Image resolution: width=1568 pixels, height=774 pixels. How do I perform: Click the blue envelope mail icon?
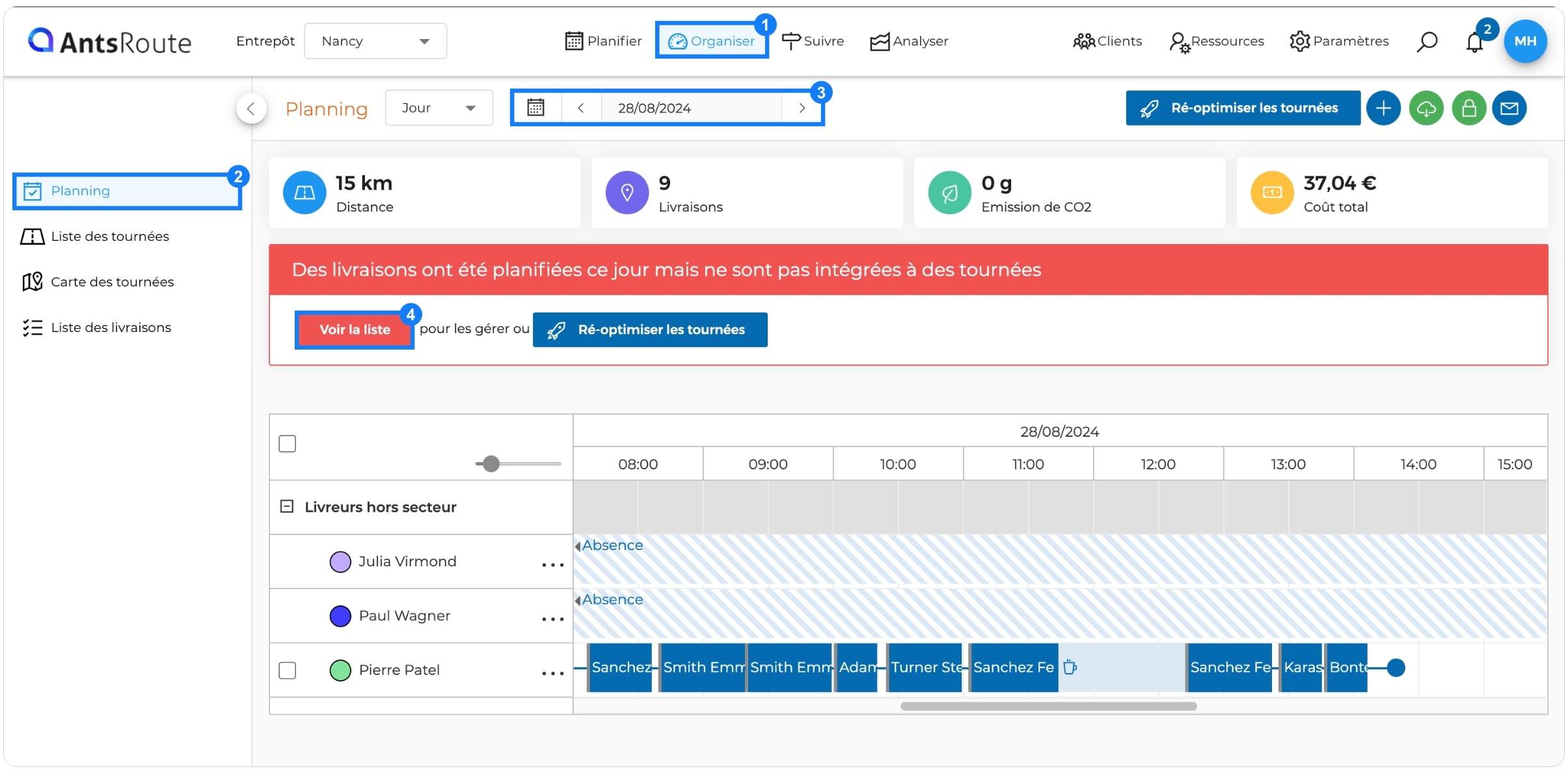(x=1509, y=108)
